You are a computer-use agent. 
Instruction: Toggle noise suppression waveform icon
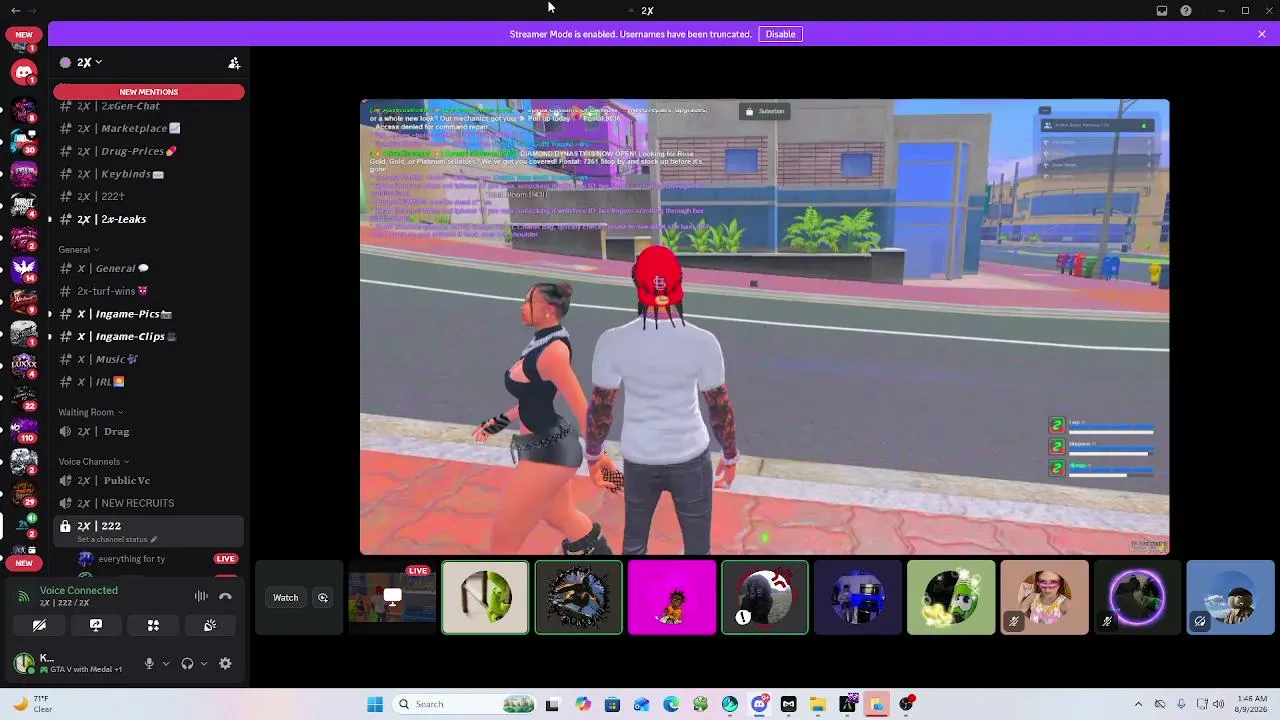(201, 596)
